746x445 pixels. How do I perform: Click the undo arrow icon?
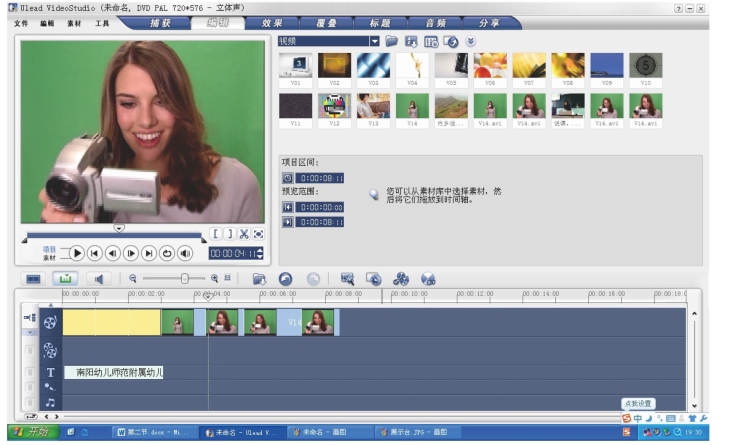285,279
